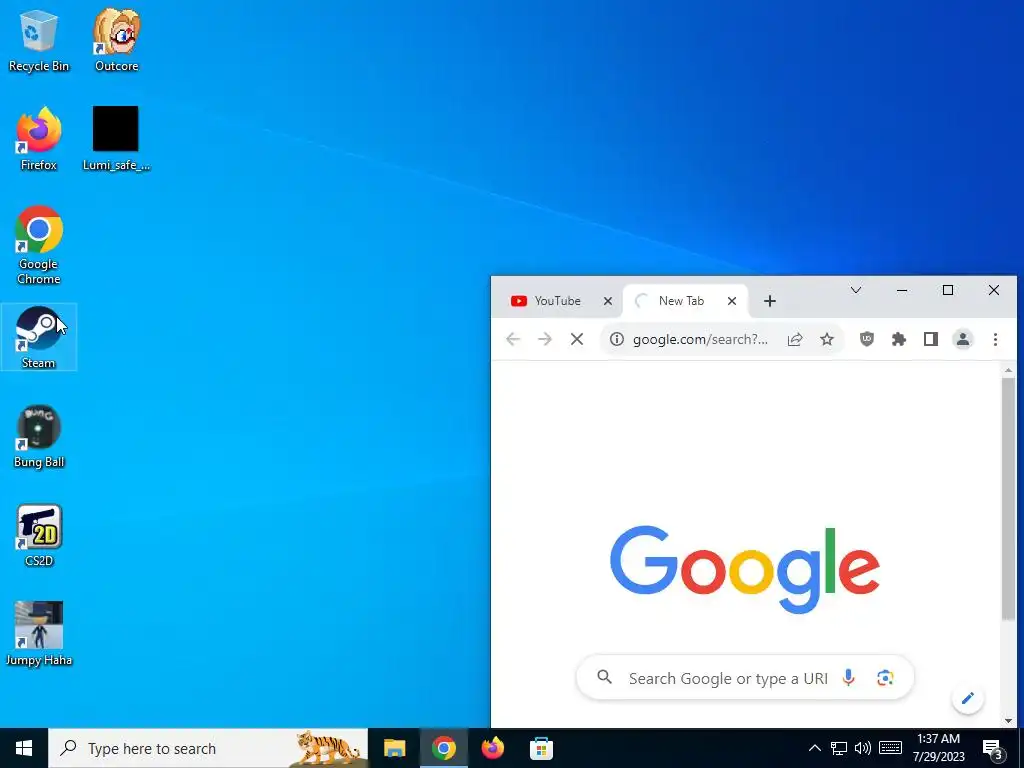This screenshot has width=1024, height=768.
Task: Select the CS2D desktop shortcut
Action: point(39,536)
